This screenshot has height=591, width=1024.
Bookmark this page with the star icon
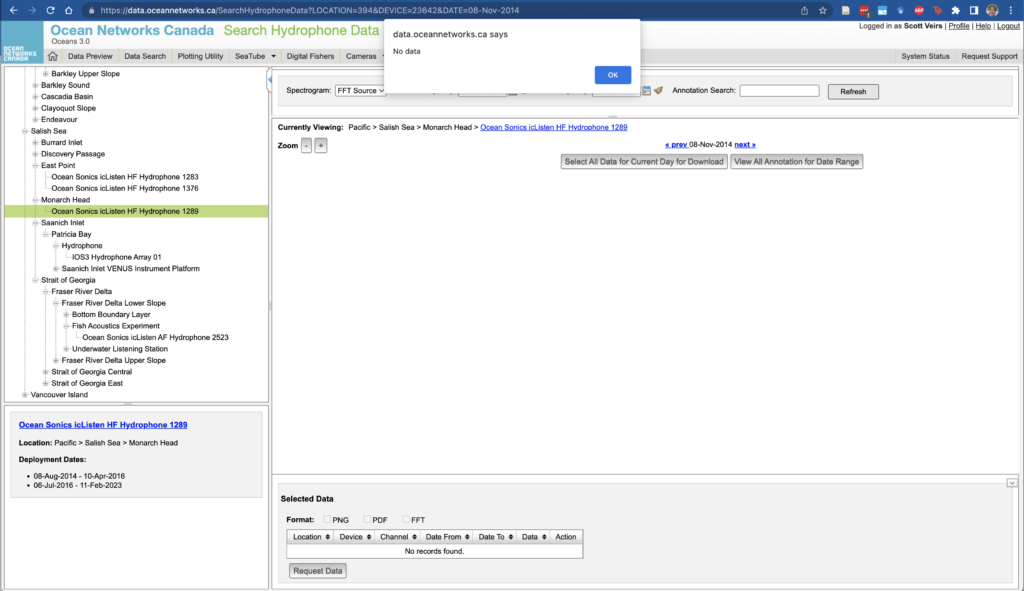pos(823,10)
